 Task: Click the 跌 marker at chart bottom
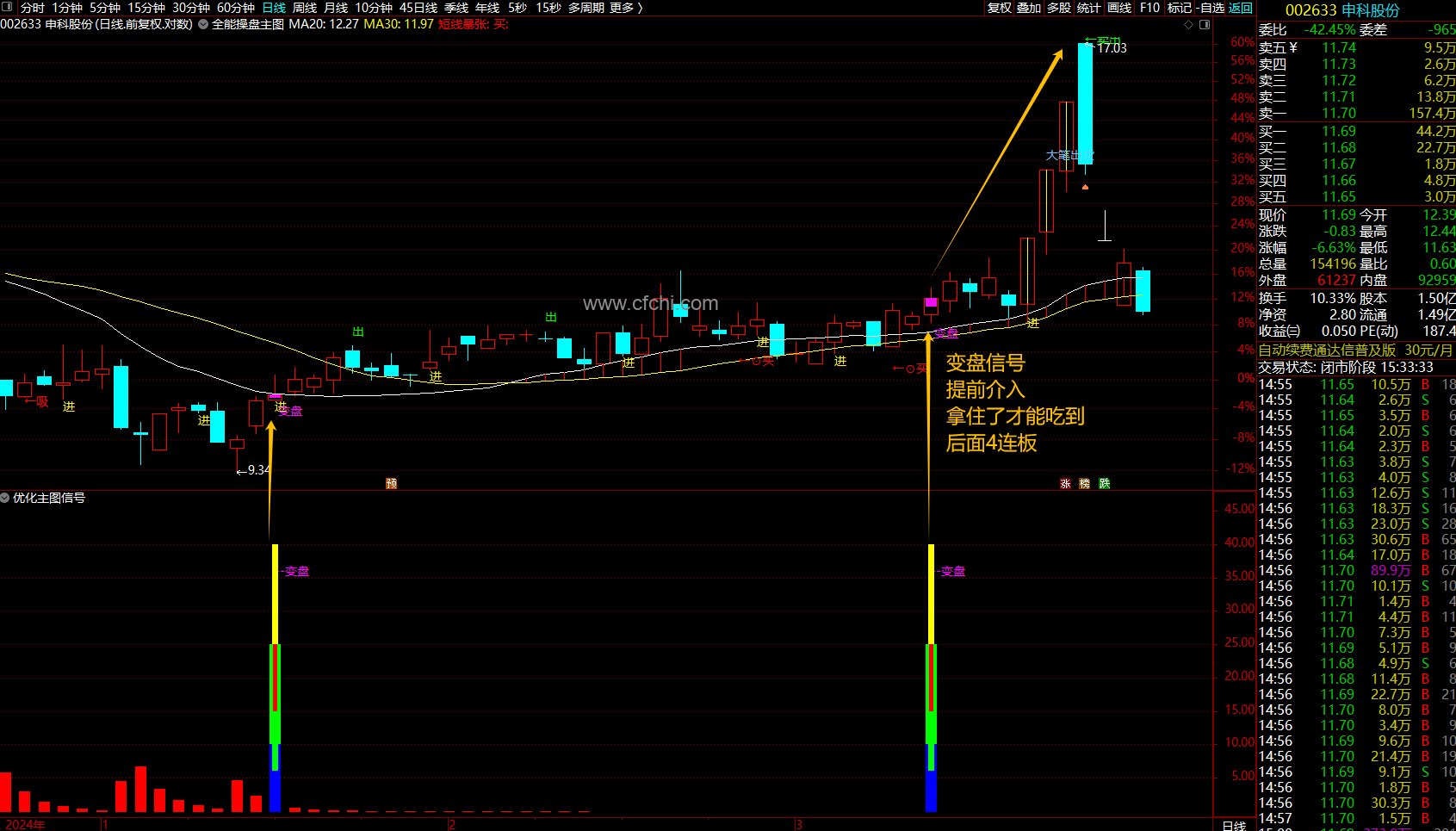1105,484
